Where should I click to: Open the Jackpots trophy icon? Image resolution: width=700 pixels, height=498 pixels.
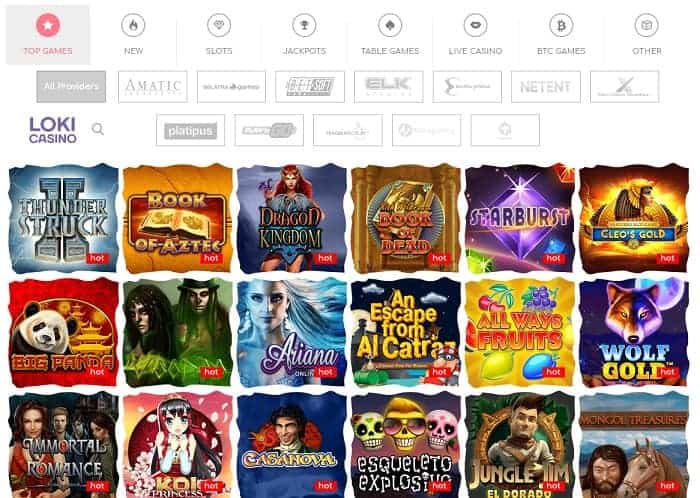point(304,25)
